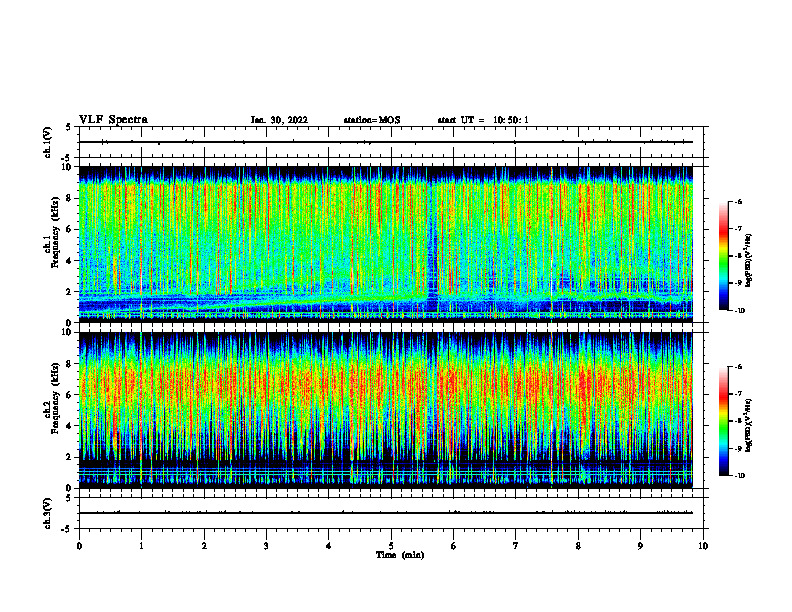Click the ch.2 spectrogram color bar
The image size is (792, 612).
[x=723, y=421]
